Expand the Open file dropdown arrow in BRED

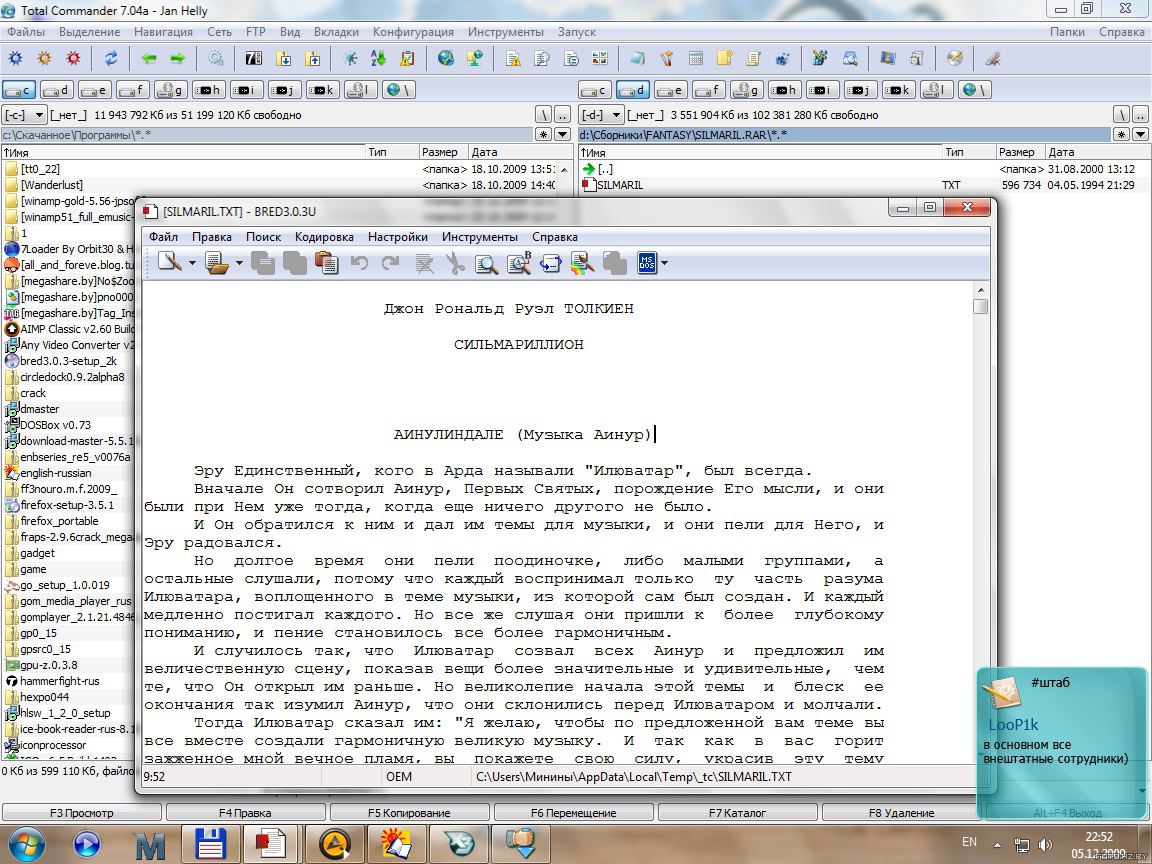click(x=240, y=263)
